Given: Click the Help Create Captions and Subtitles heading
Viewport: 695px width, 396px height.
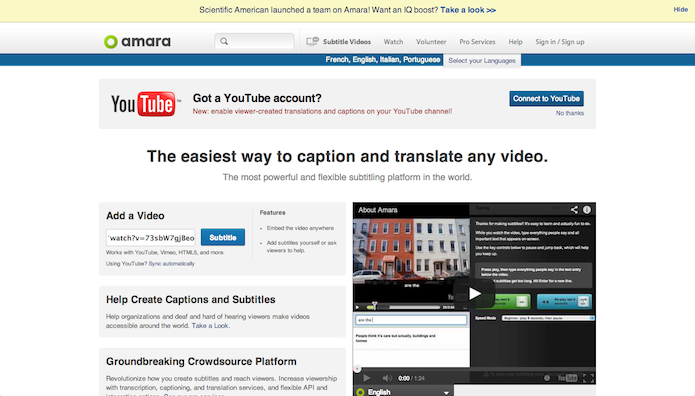Looking at the screenshot, I should [191, 300].
